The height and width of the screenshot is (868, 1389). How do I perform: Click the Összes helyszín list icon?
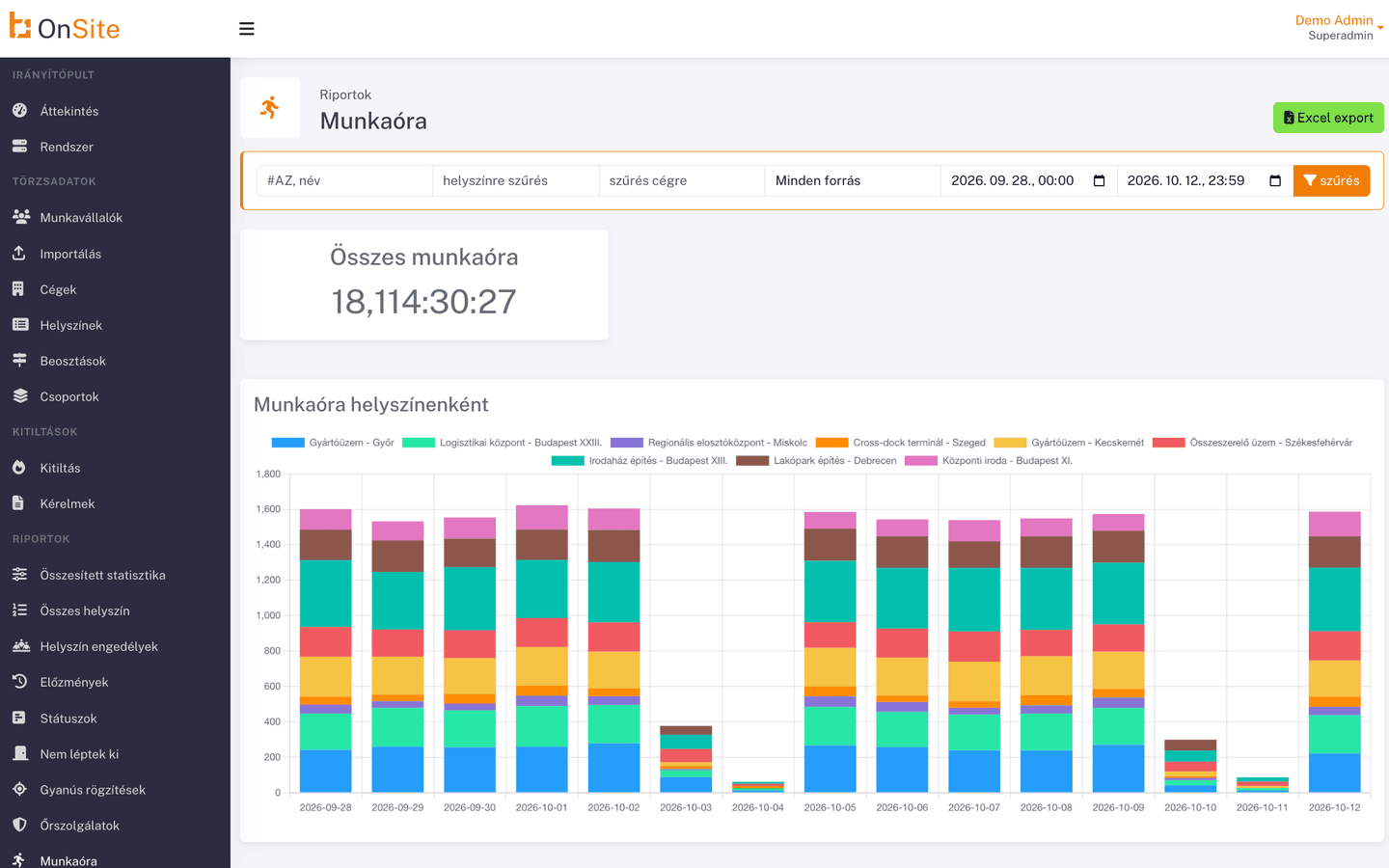[x=19, y=610]
